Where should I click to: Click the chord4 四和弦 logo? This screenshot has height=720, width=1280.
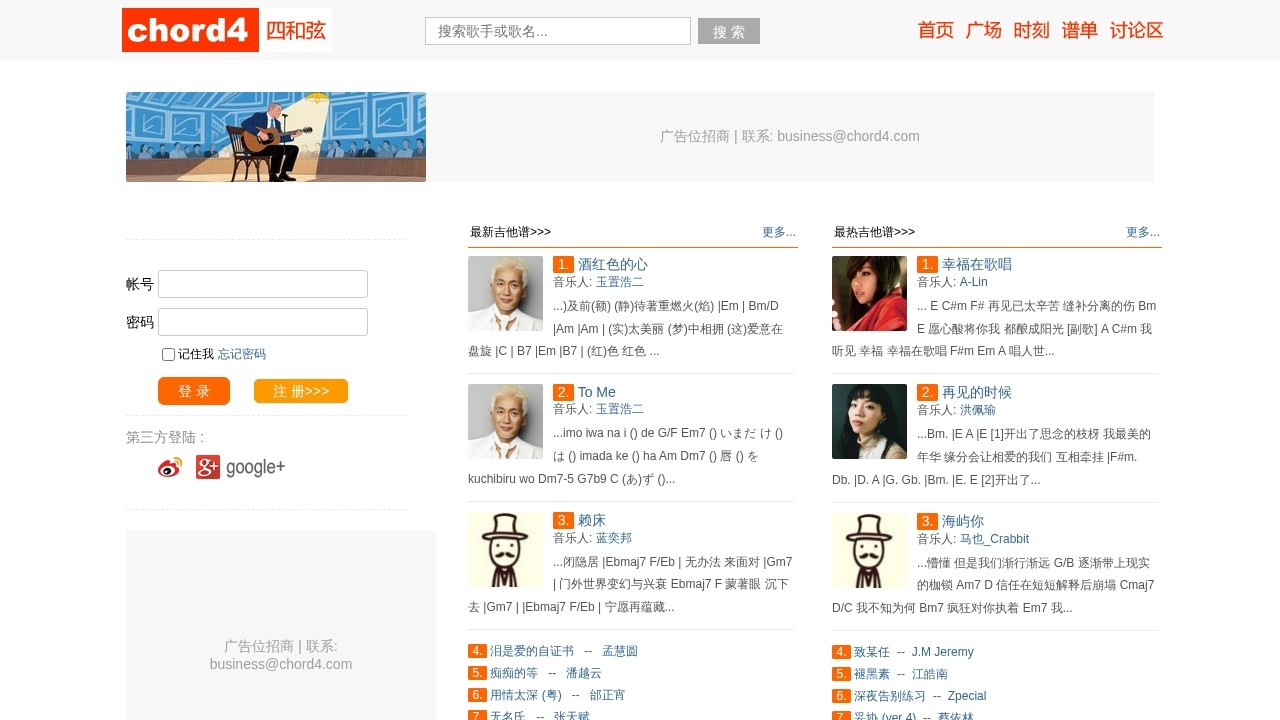(226, 30)
